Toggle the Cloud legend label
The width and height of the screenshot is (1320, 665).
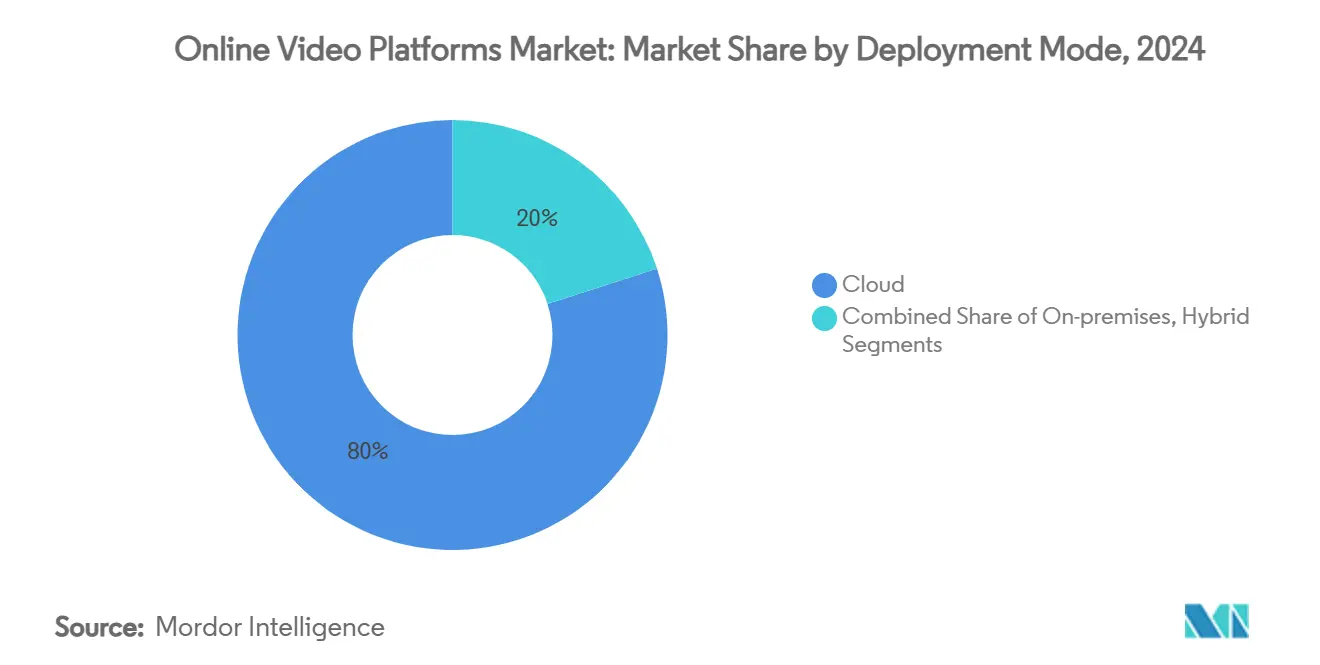[873, 285]
